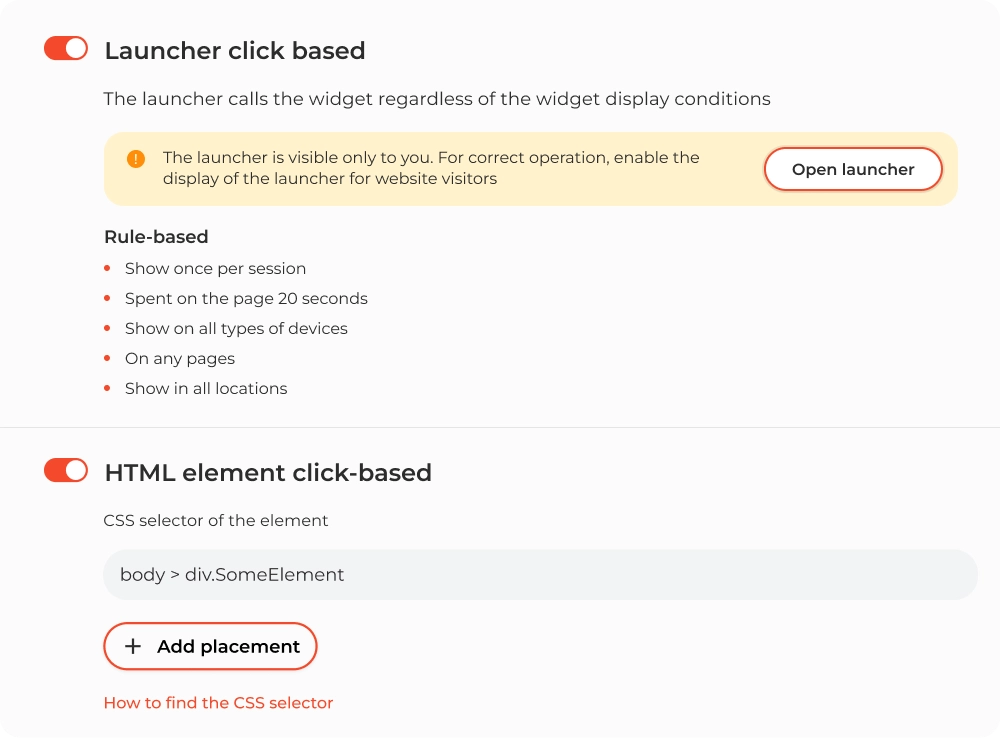This screenshot has width=1000, height=738.
Task: Select the Show in all locations rule
Action: pyautogui.click(x=206, y=388)
